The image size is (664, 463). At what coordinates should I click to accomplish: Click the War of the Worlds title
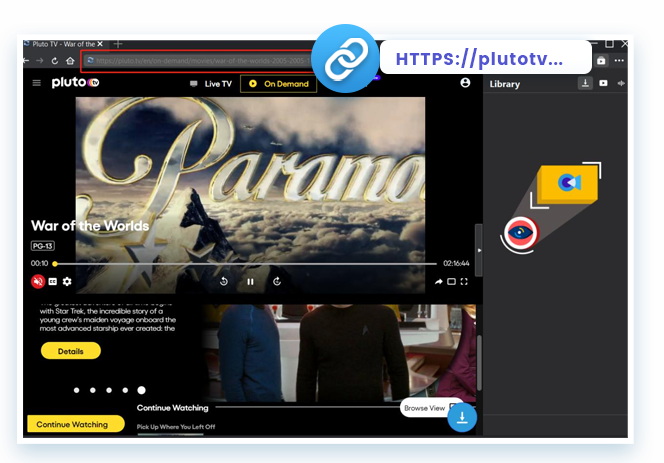pos(90,225)
